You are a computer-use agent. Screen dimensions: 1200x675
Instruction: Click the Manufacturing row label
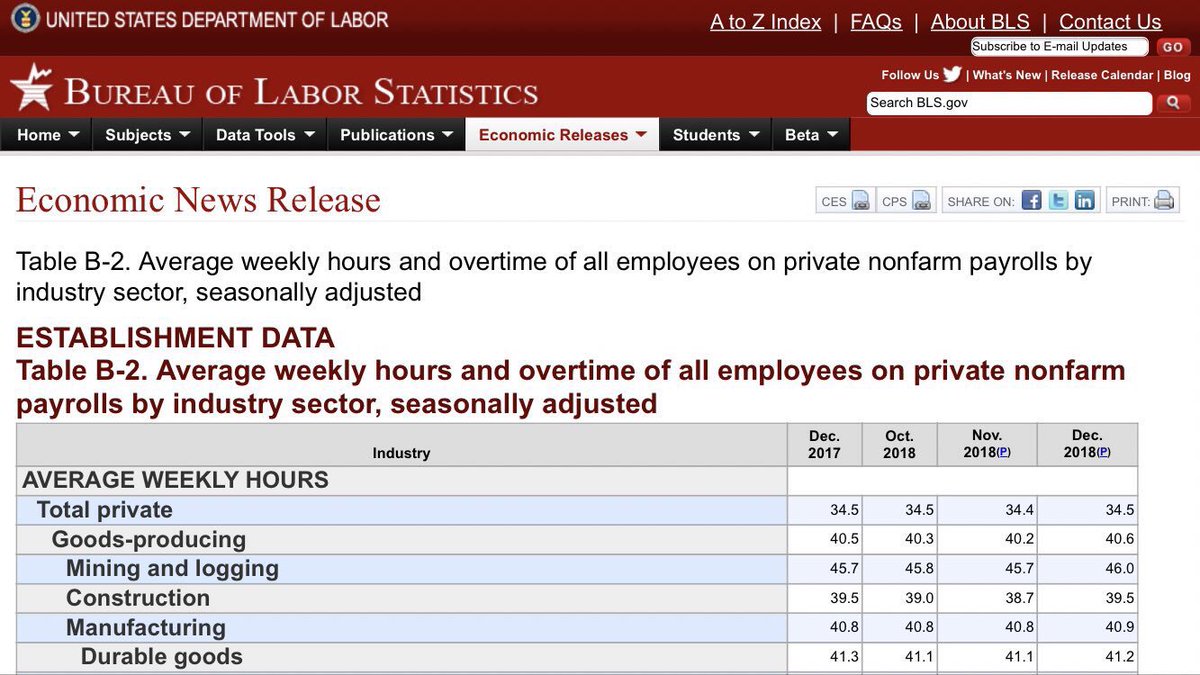tap(146, 628)
